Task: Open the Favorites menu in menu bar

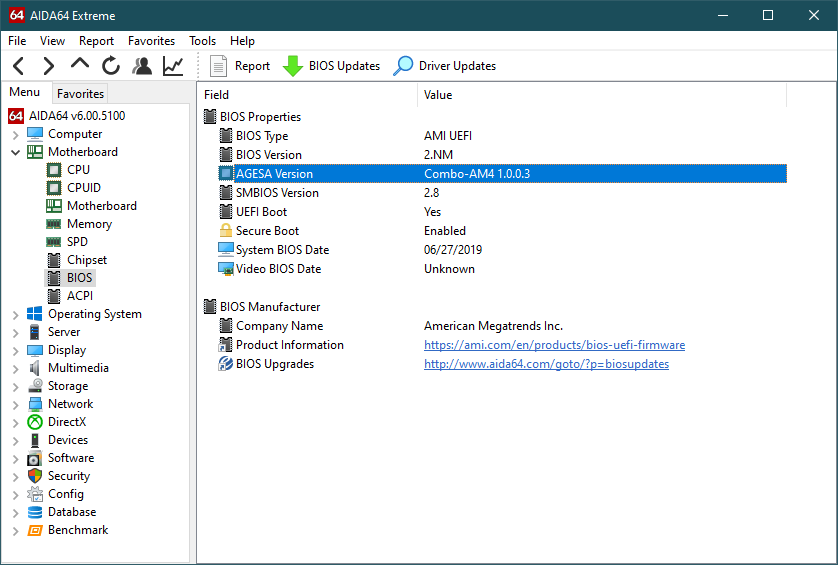Action: (x=151, y=41)
